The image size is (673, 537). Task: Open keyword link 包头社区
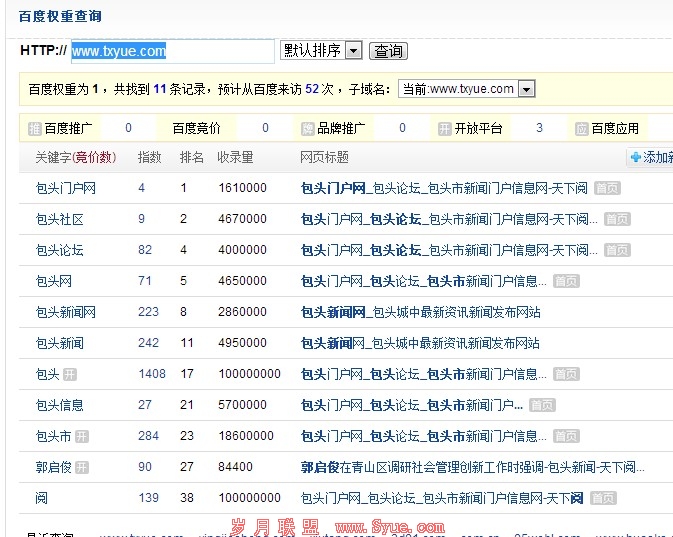tap(60, 219)
